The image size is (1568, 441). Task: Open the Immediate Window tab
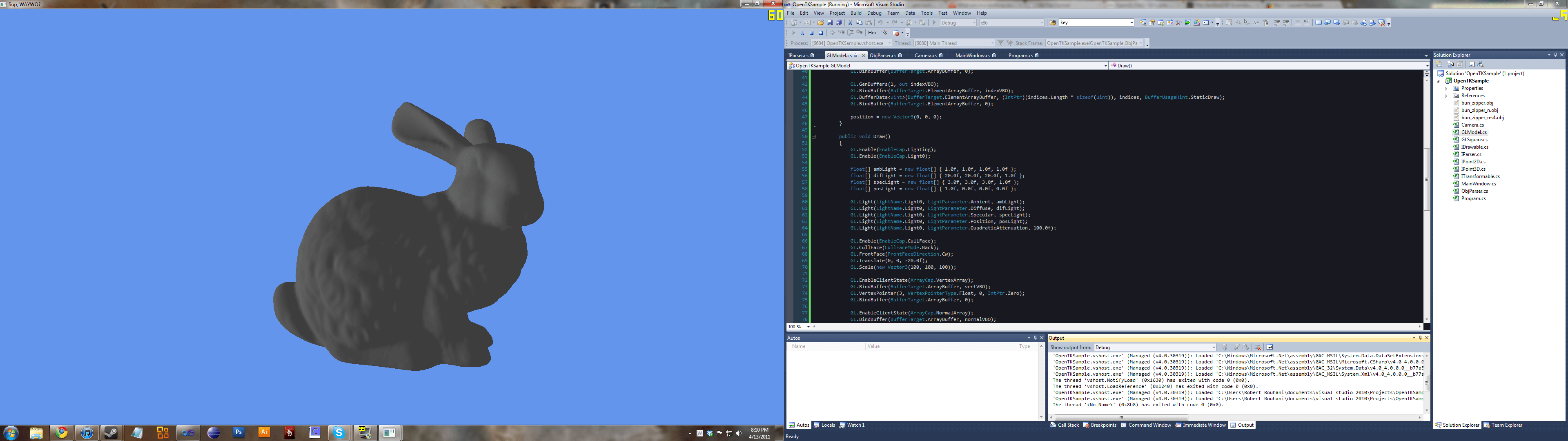(1200, 425)
